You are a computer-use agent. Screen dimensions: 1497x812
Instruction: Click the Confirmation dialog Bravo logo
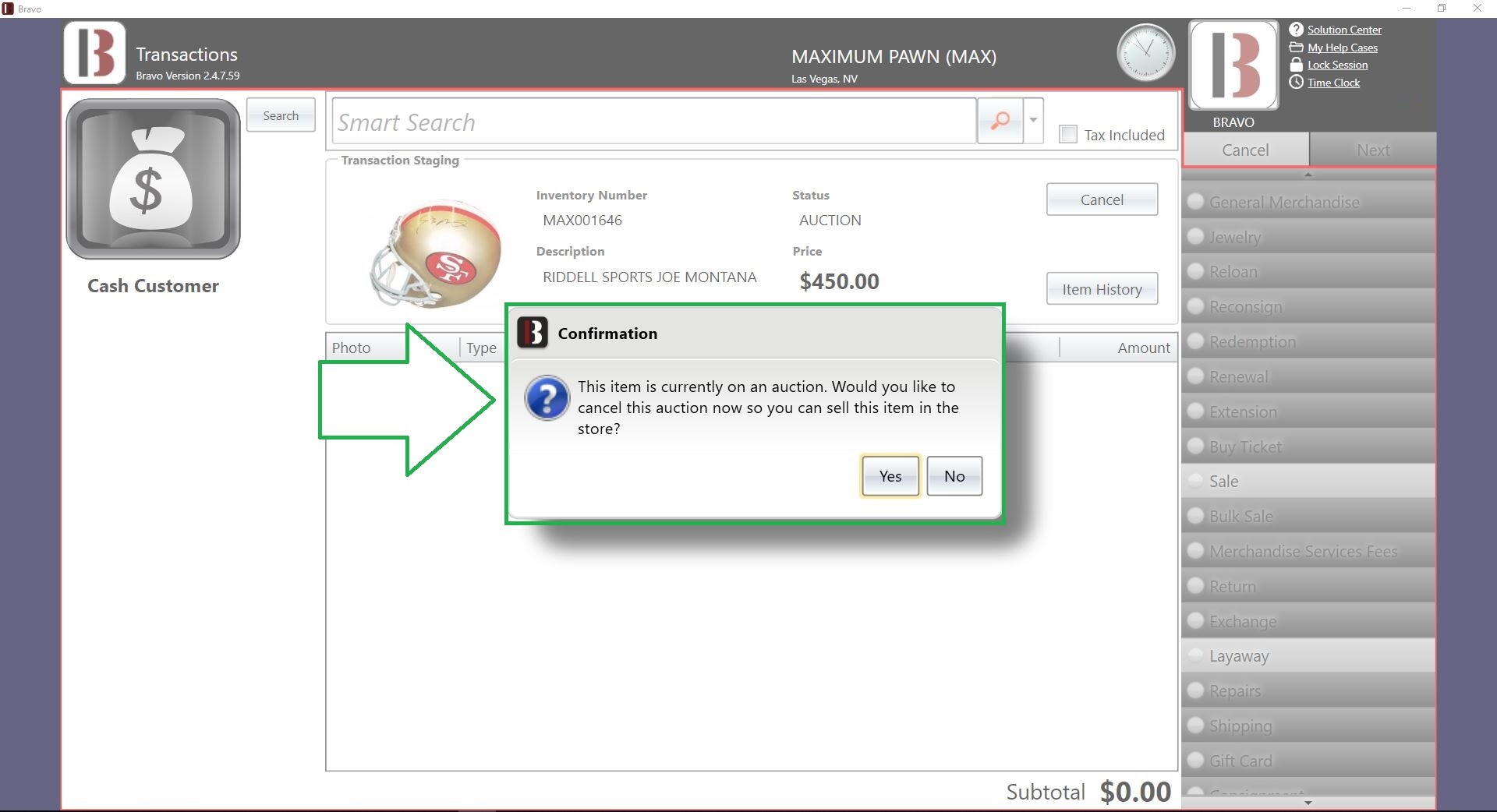tap(533, 333)
